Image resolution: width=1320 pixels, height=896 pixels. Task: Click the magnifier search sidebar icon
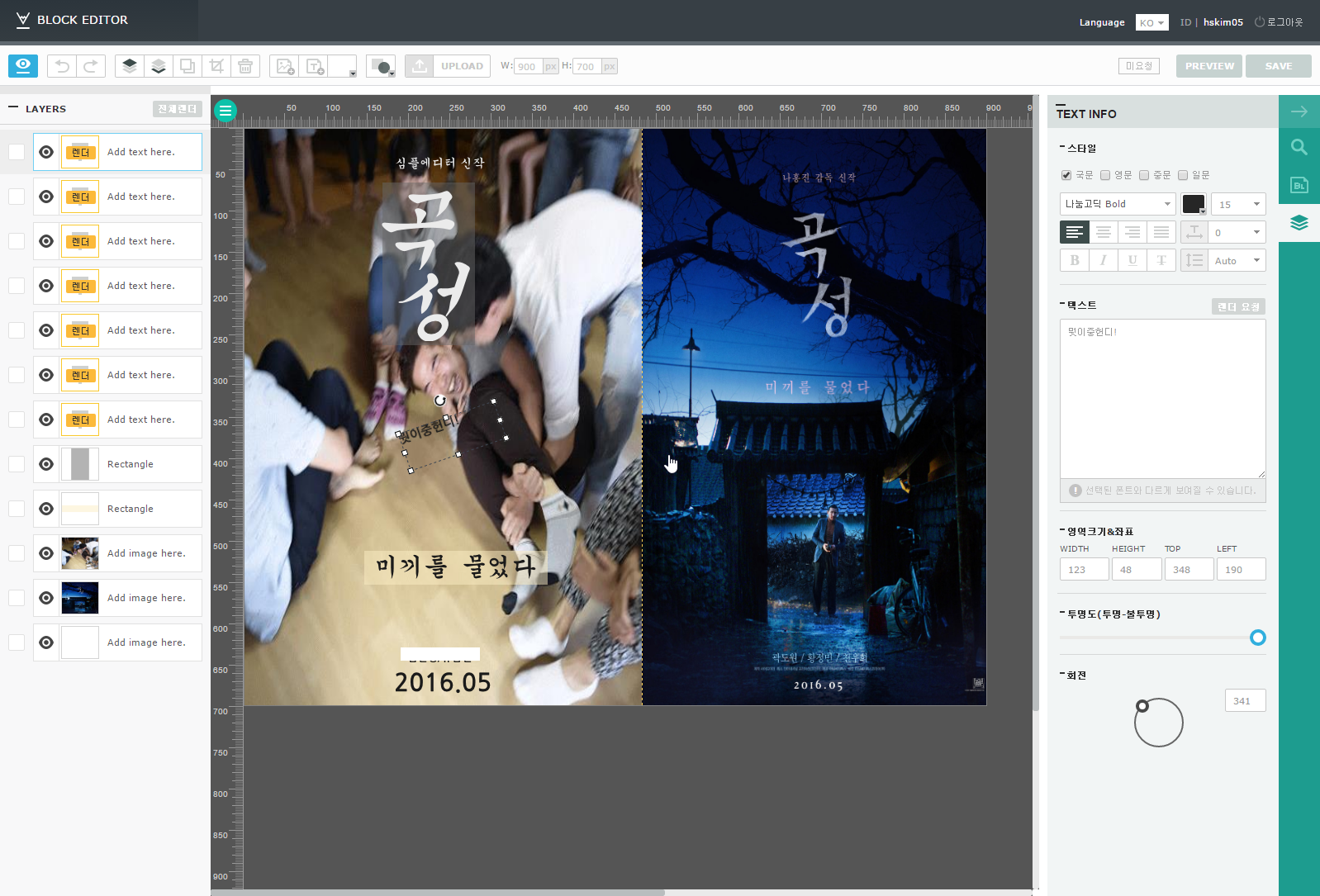click(x=1299, y=147)
